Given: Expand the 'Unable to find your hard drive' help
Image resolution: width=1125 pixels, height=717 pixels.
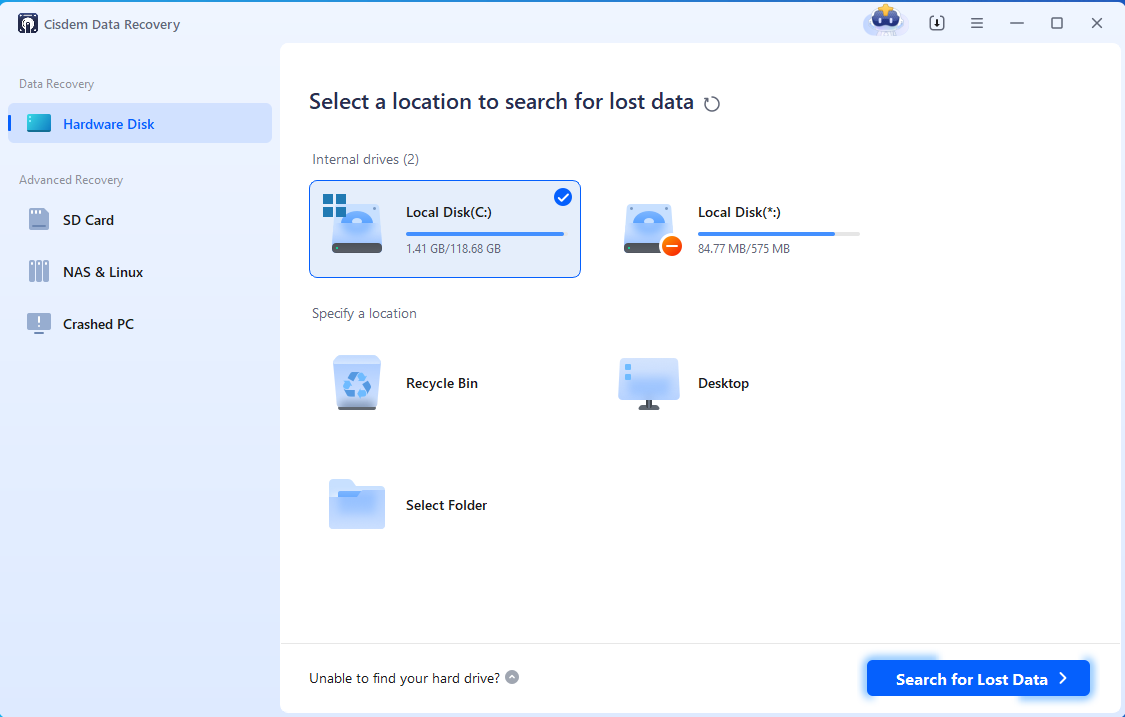Looking at the screenshot, I should tap(512, 677).
